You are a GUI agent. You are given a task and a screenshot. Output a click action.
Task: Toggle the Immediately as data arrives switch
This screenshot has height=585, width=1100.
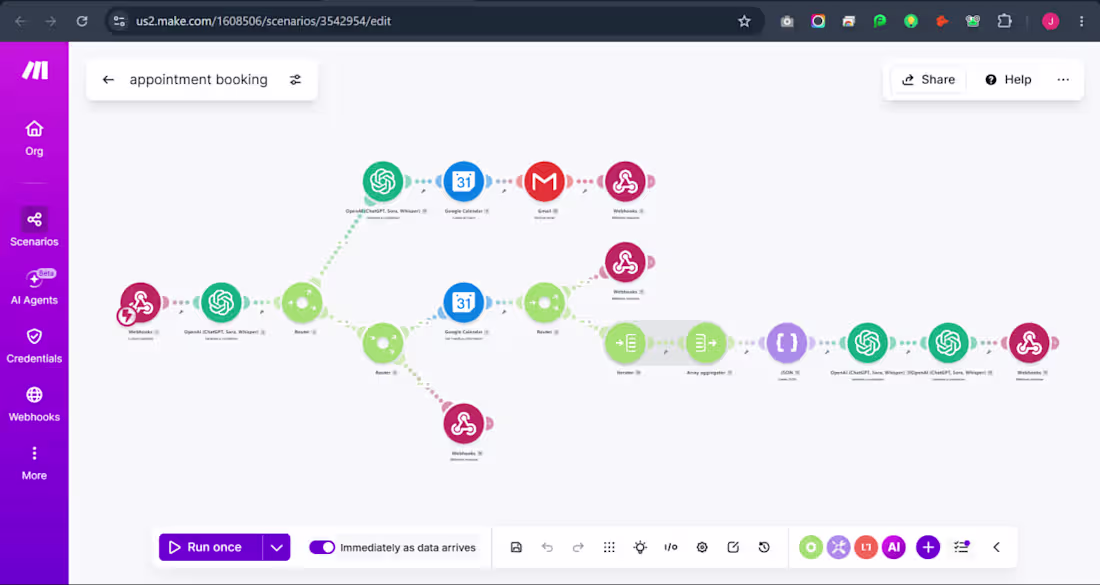point(322,547)
